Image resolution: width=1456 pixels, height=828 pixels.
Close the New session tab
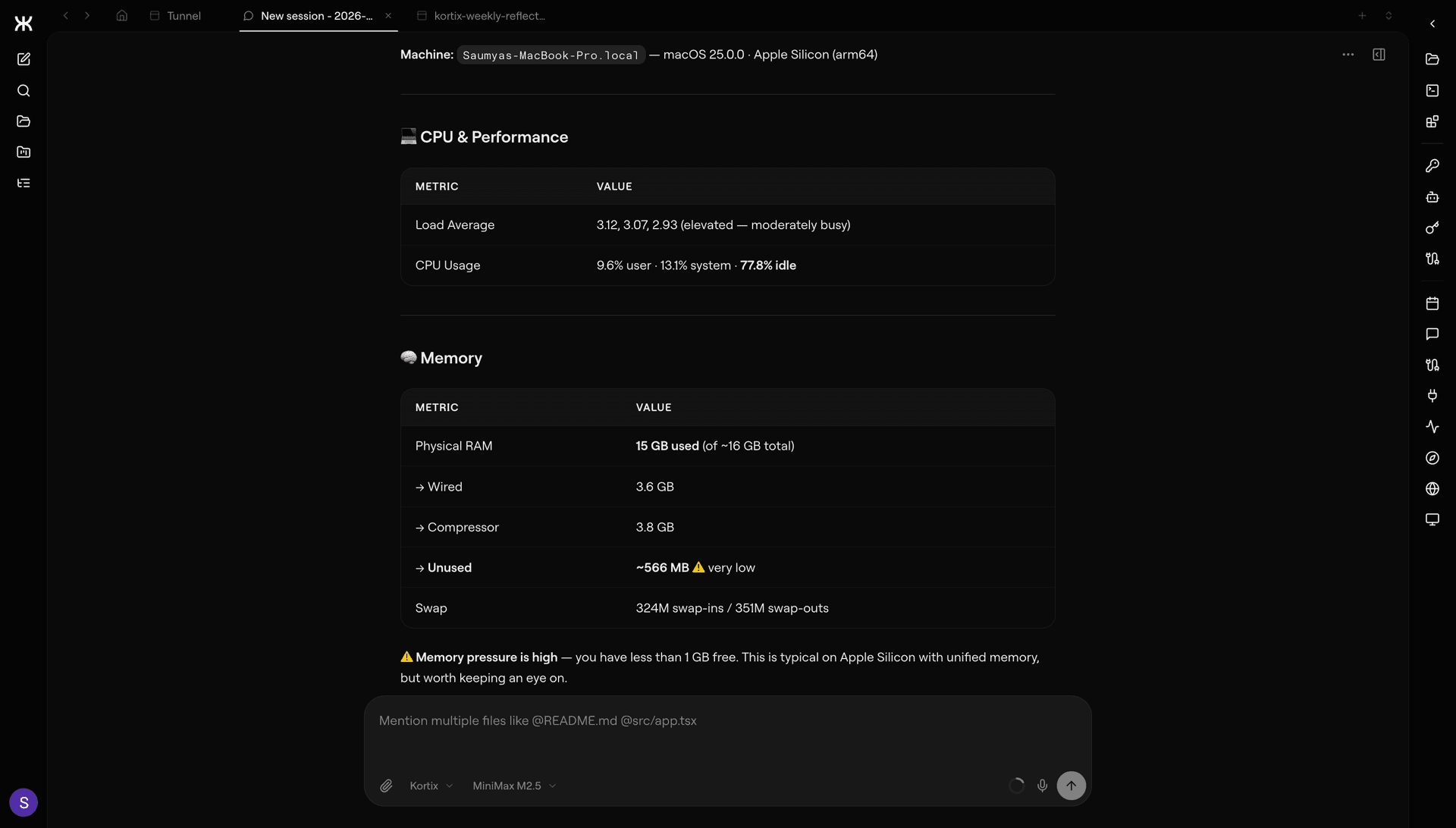[x=388, y=15]
